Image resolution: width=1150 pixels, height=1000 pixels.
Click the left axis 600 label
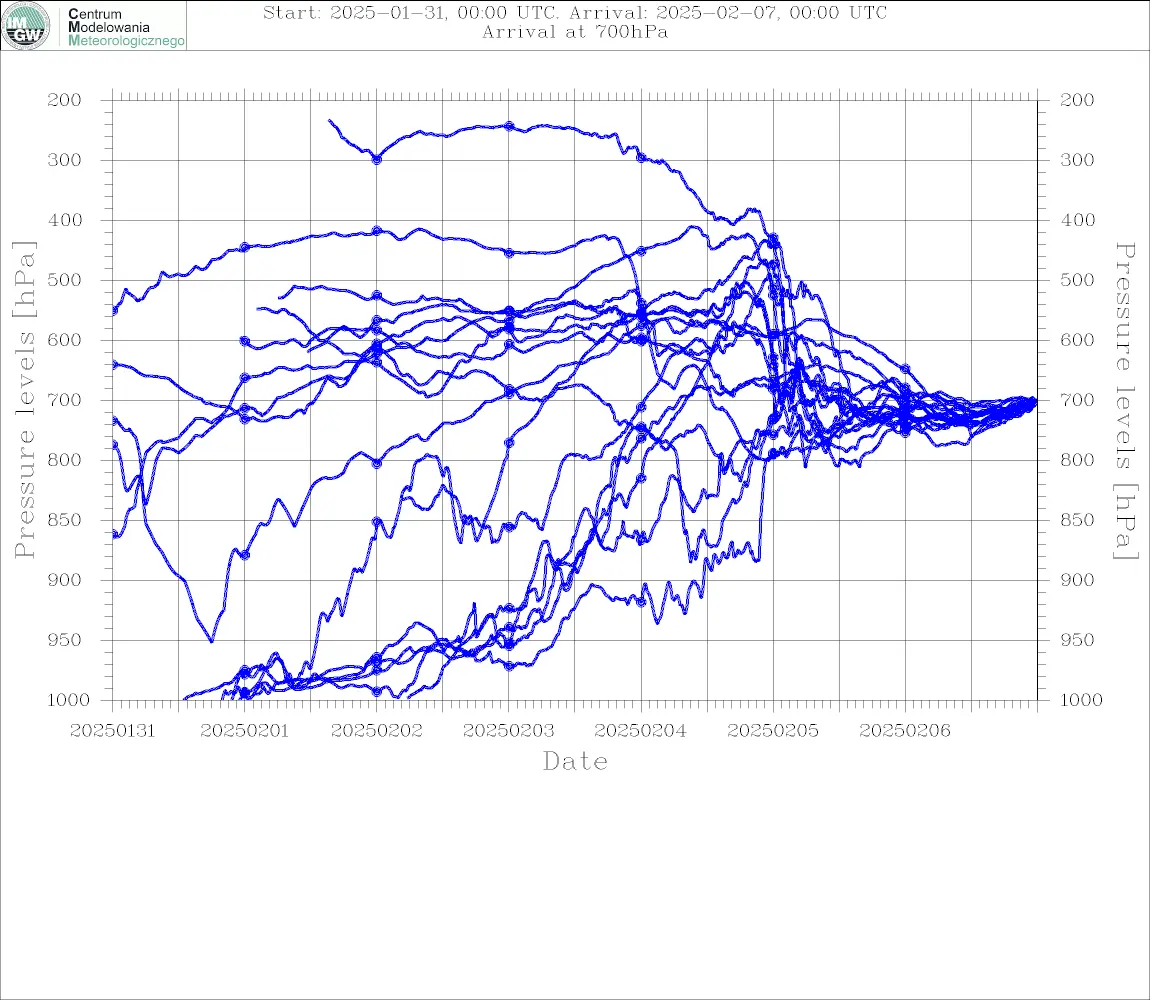click(x=65, y=340)
